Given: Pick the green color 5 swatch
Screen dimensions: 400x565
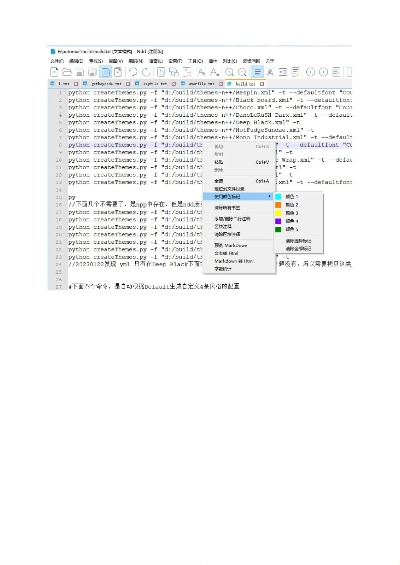Looking at the screenshot, I should (x=278, y=229).
